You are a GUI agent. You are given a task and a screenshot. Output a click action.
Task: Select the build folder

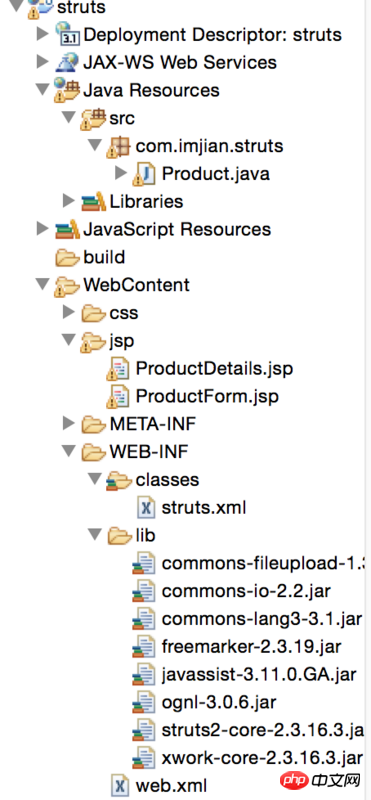(104, 257)
